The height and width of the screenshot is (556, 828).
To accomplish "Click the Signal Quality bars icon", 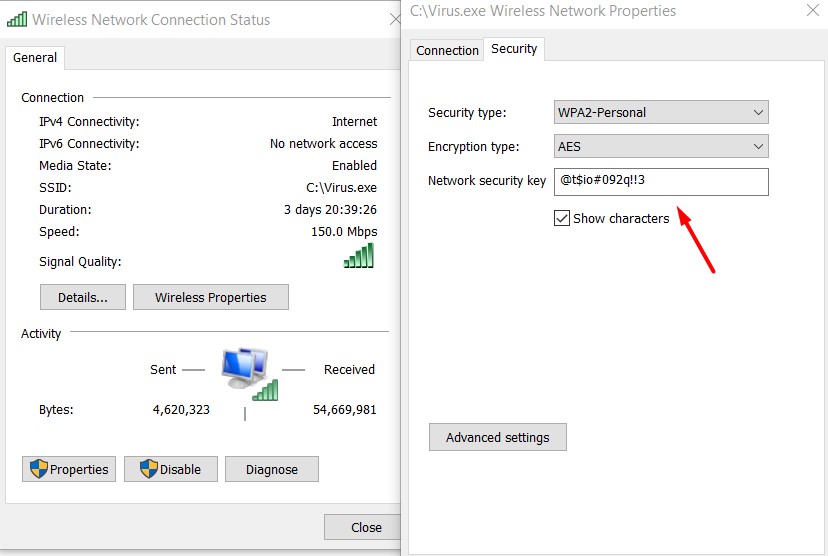I will pyautogui.click(x=359, y=255).
